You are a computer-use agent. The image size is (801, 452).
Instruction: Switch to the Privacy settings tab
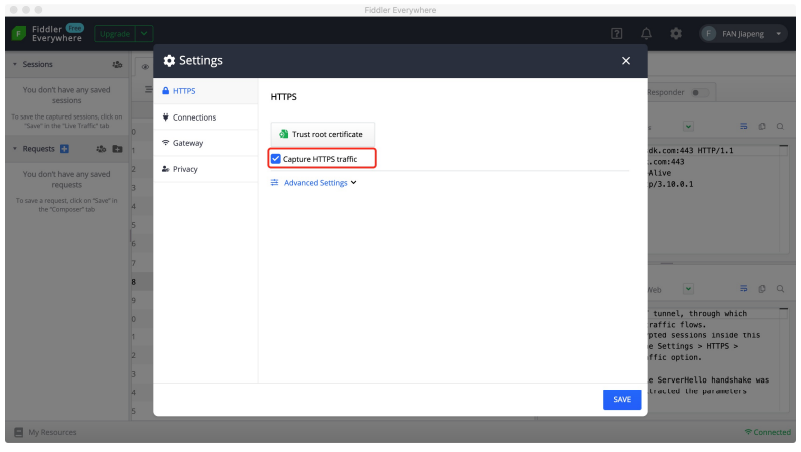185,169
